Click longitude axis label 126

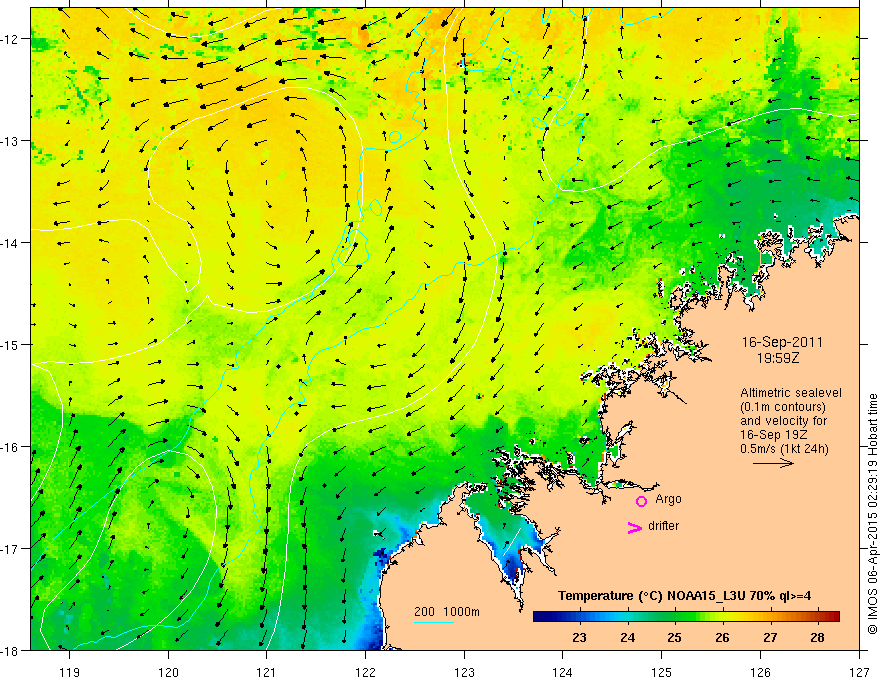pos(760,672)
